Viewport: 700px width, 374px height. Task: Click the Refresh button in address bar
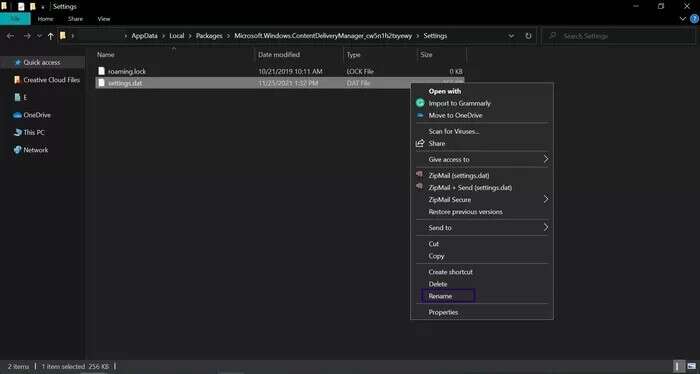(x=528, y=36)
